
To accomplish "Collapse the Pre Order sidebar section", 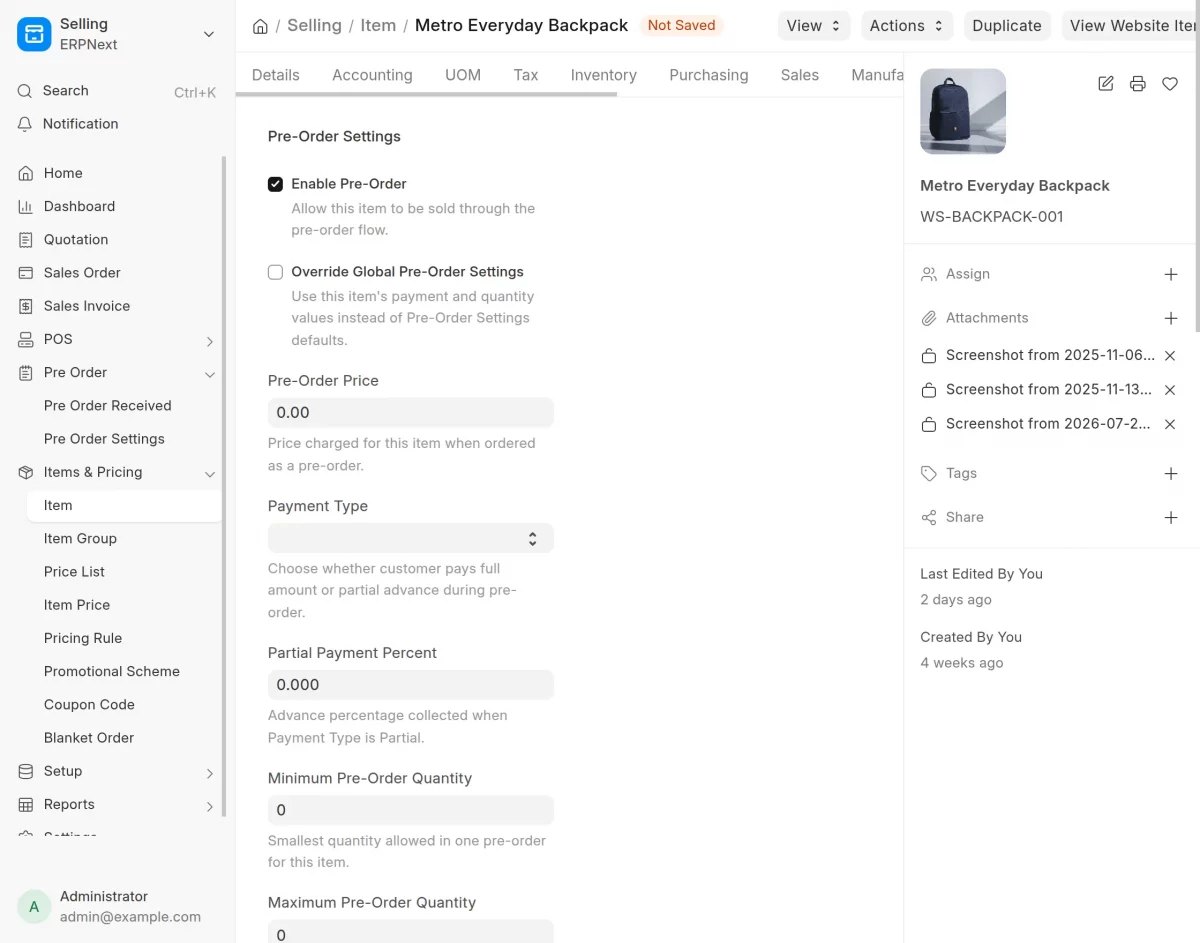I will [209, 374].
